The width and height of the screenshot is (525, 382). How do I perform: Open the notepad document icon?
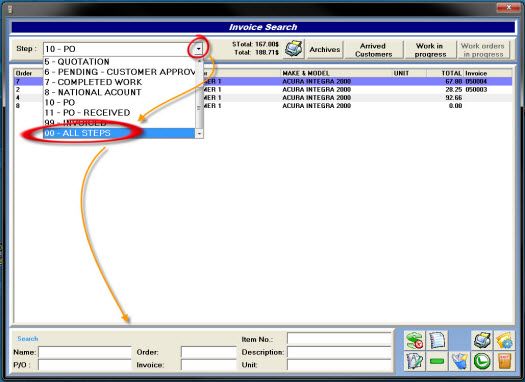437,340
